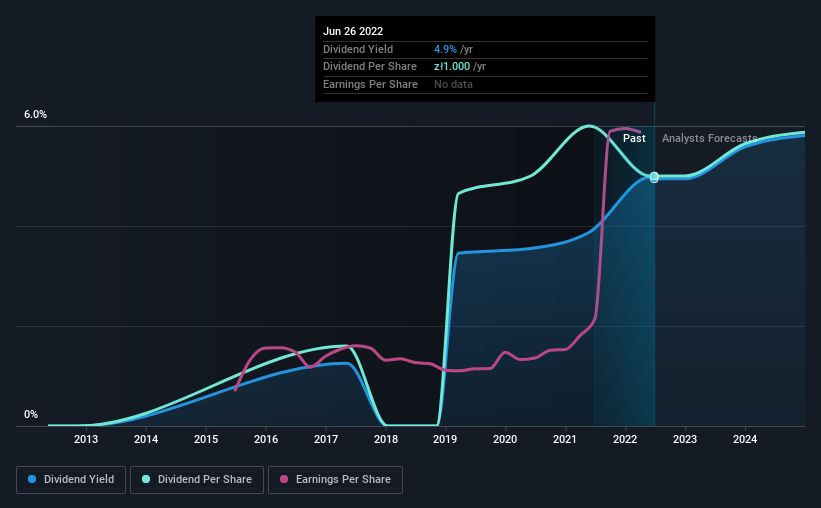Image resolution: width=821 pixels, height=508 pixels.
Task: Toggle the Dividend Per Share legend button
Action: click(197, 480)
